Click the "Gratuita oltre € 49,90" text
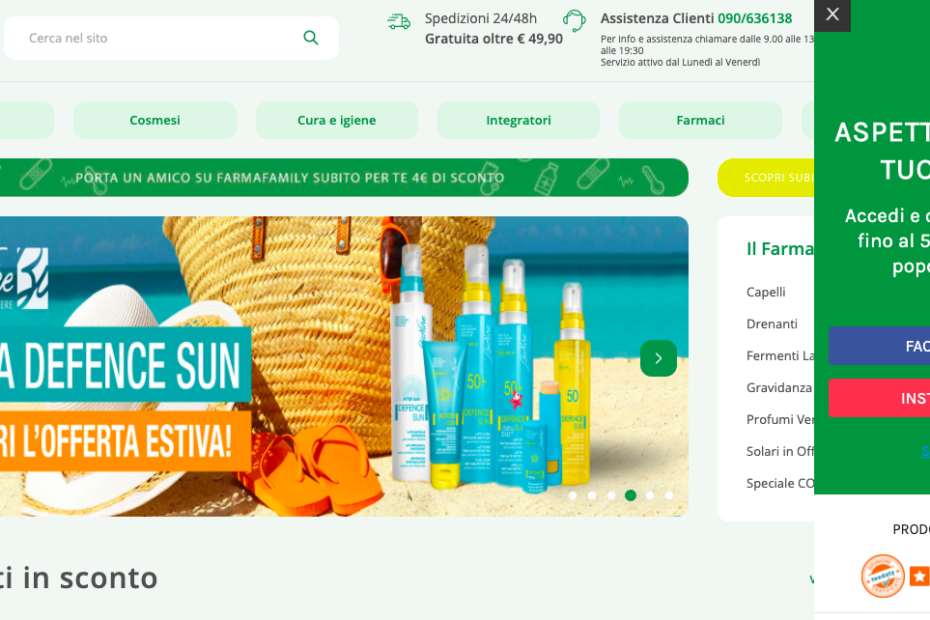This screenshot has width=930, height=620. click(493, 39)
